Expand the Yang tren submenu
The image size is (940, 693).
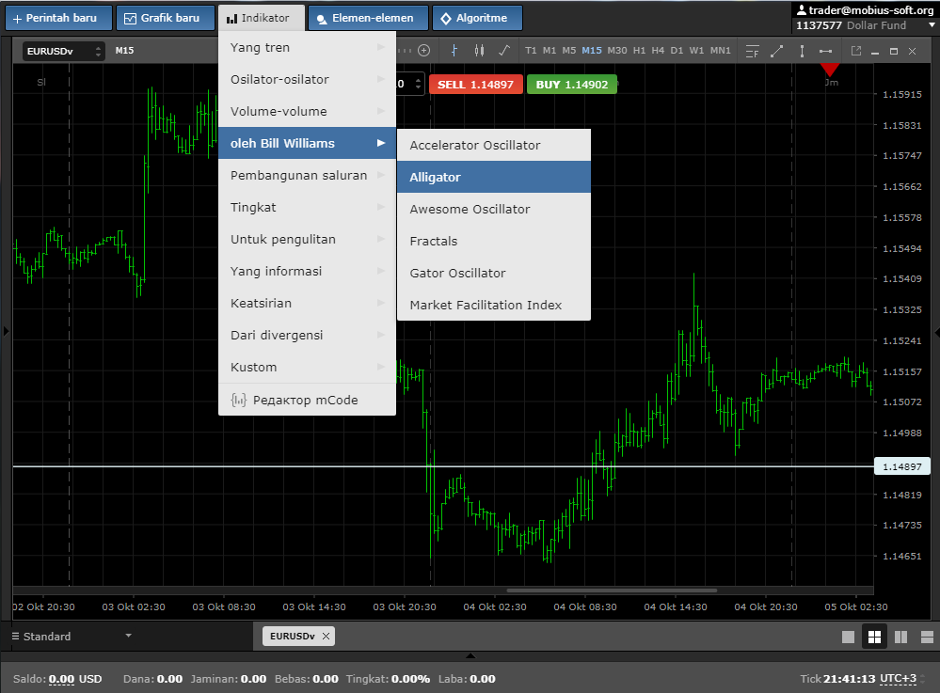point(307,47)
